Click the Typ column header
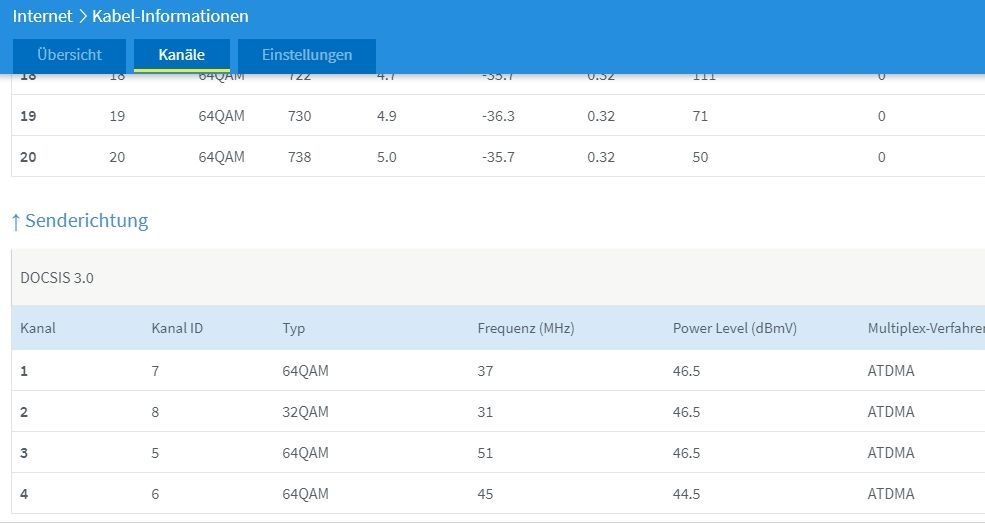Screen dimensions: 985x523 point(293,328)
